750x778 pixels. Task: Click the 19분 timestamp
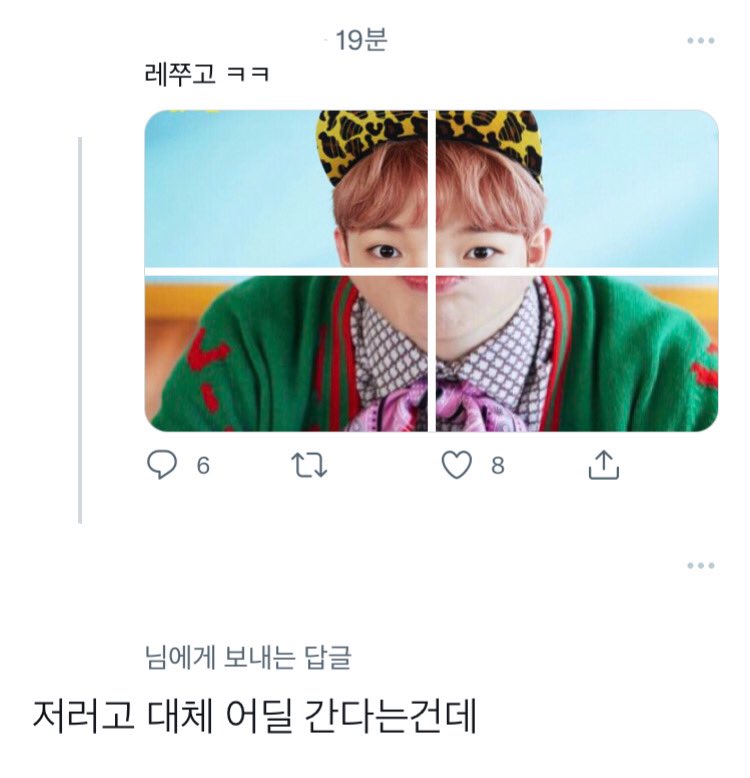pos(362,40)
